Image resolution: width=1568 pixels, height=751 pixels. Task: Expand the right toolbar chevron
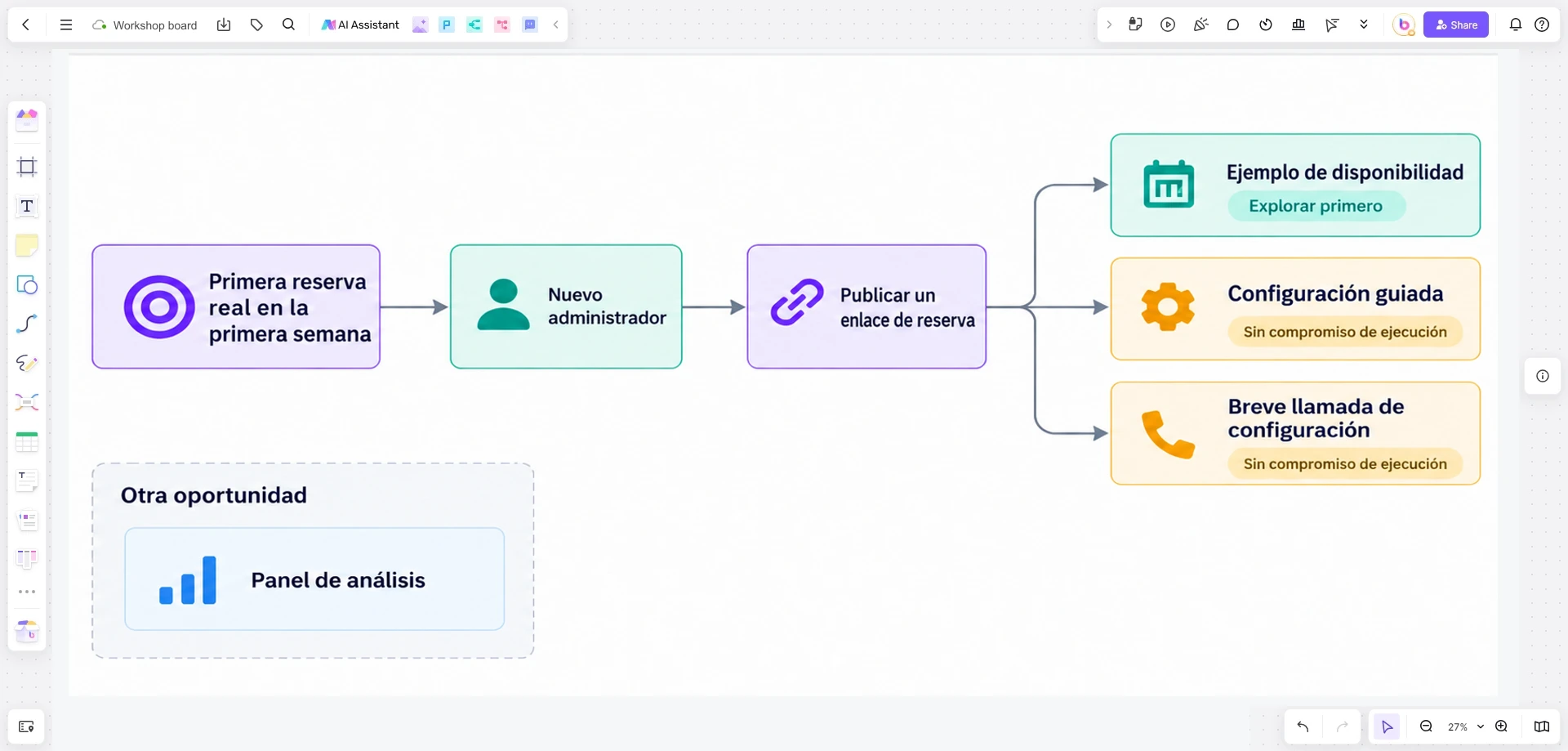1109,25
